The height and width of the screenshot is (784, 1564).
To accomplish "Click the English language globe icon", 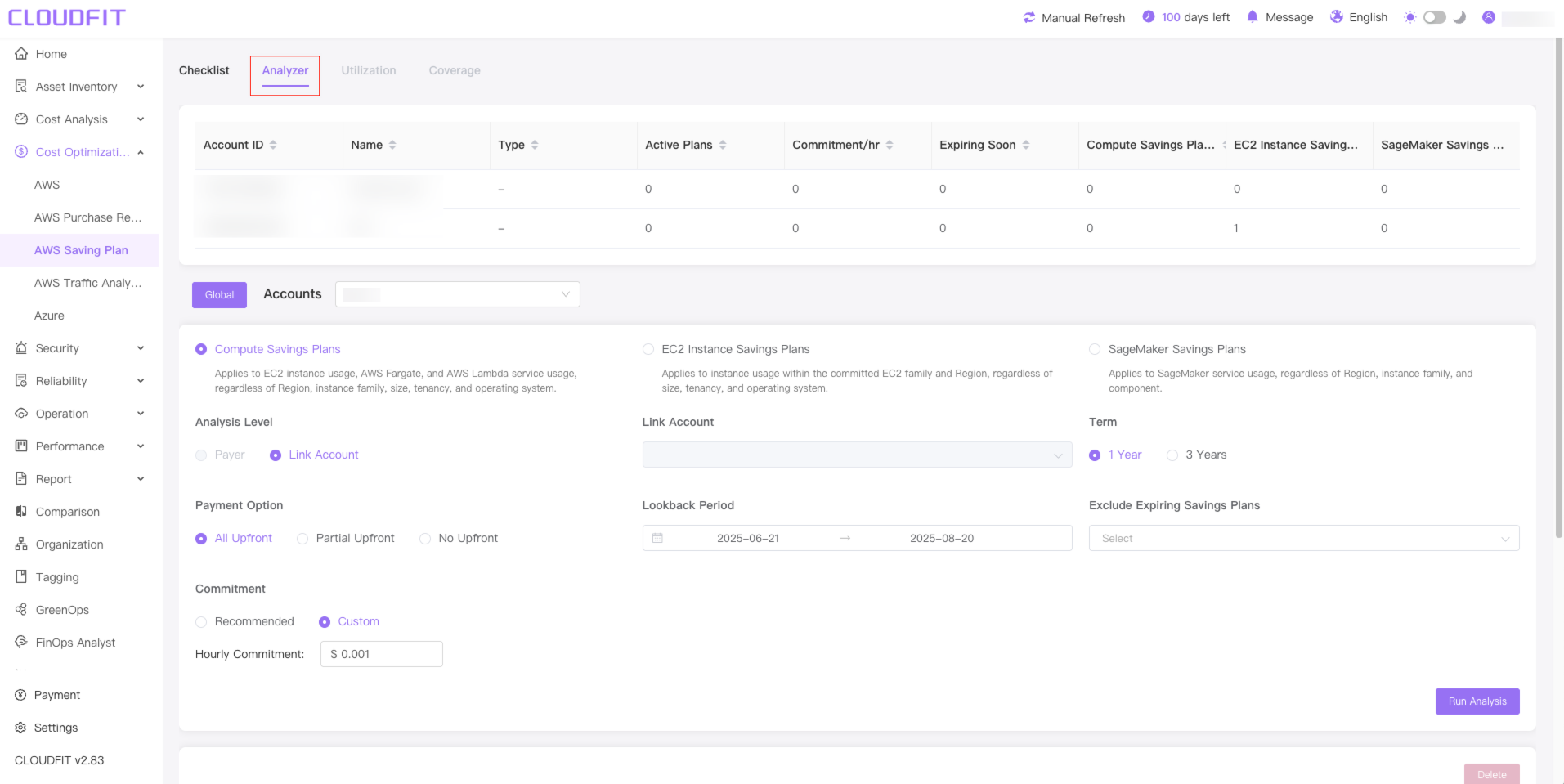I will (x=1337, y=17).
